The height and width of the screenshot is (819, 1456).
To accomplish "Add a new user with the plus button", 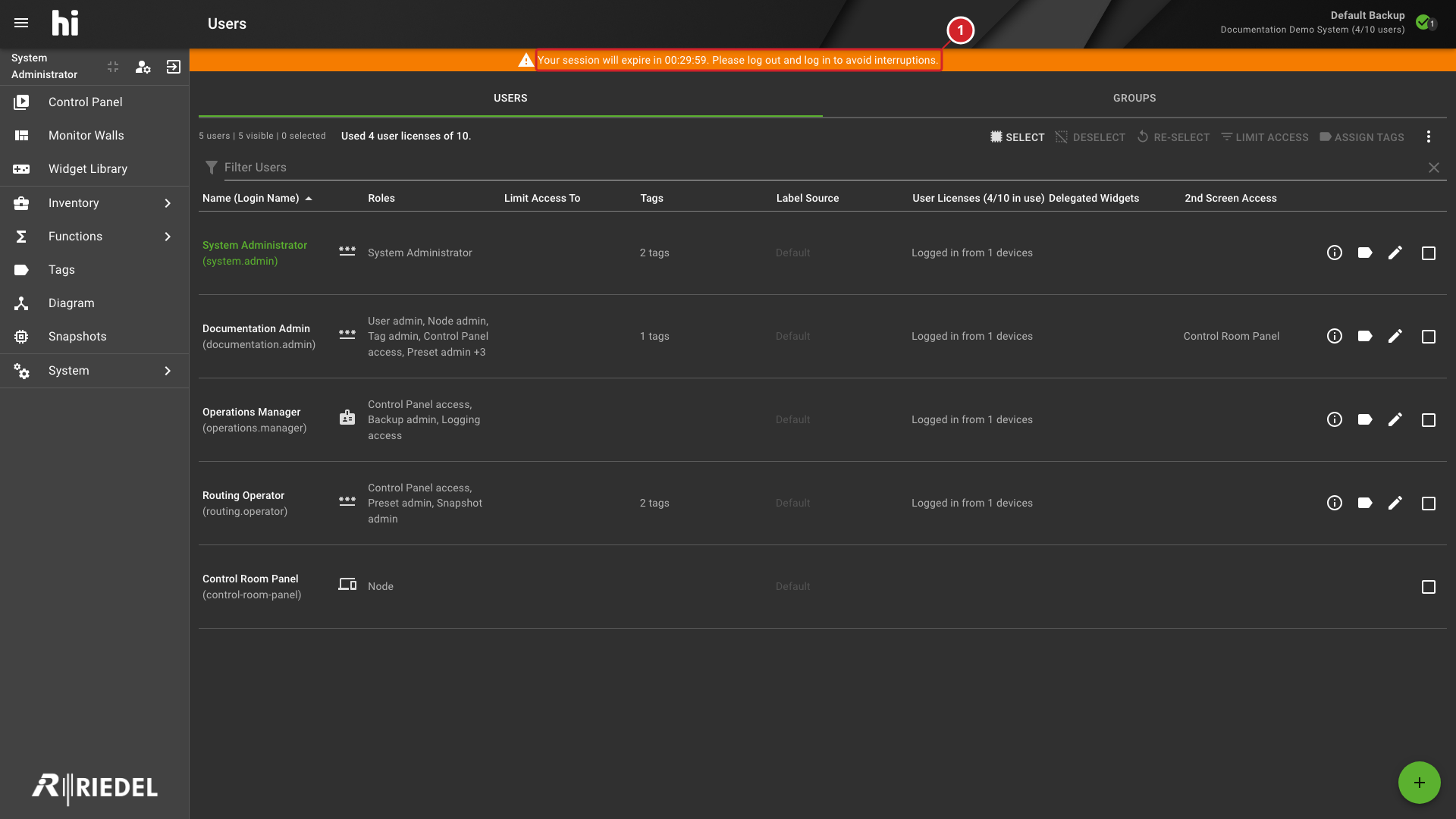I will click(1419, 783).
